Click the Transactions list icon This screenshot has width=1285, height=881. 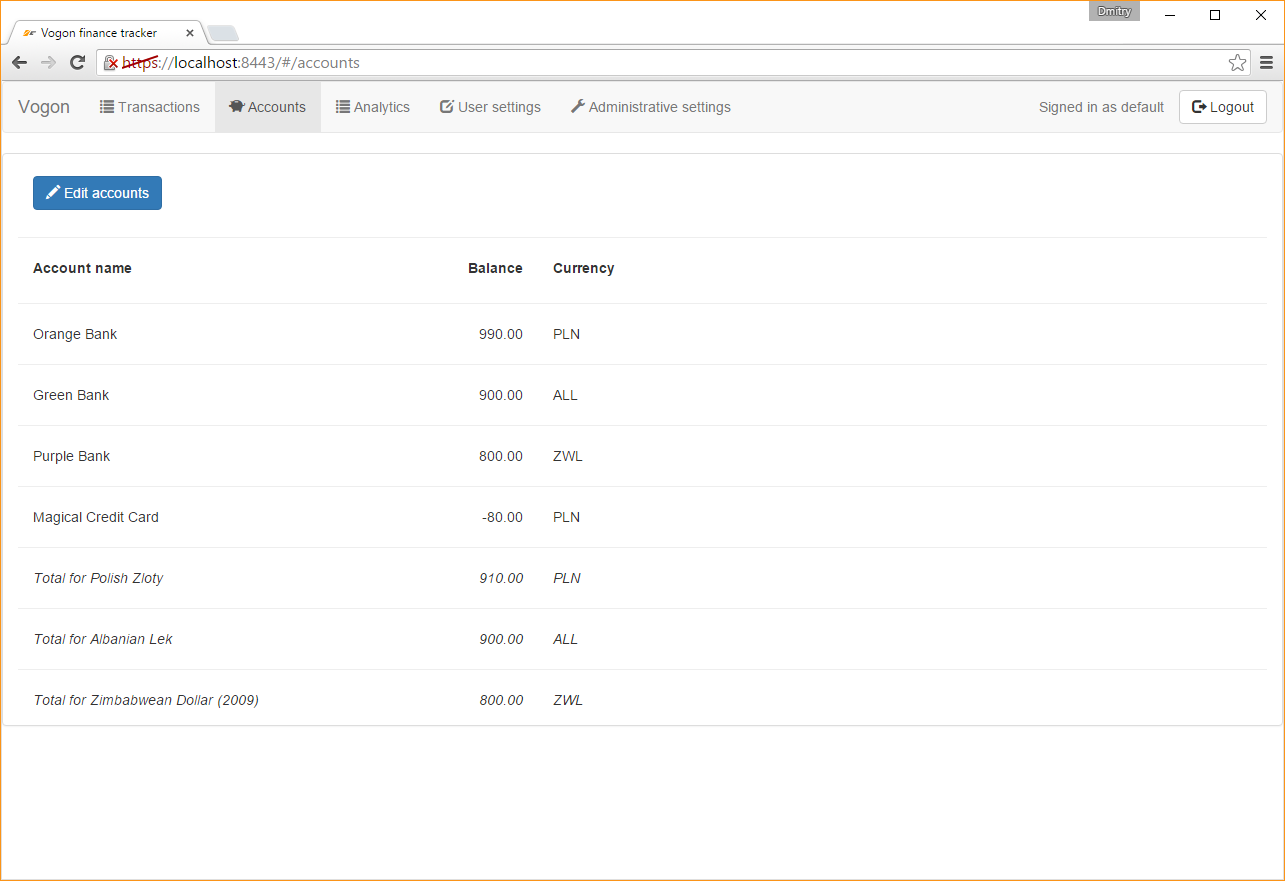tap(106, 106)
